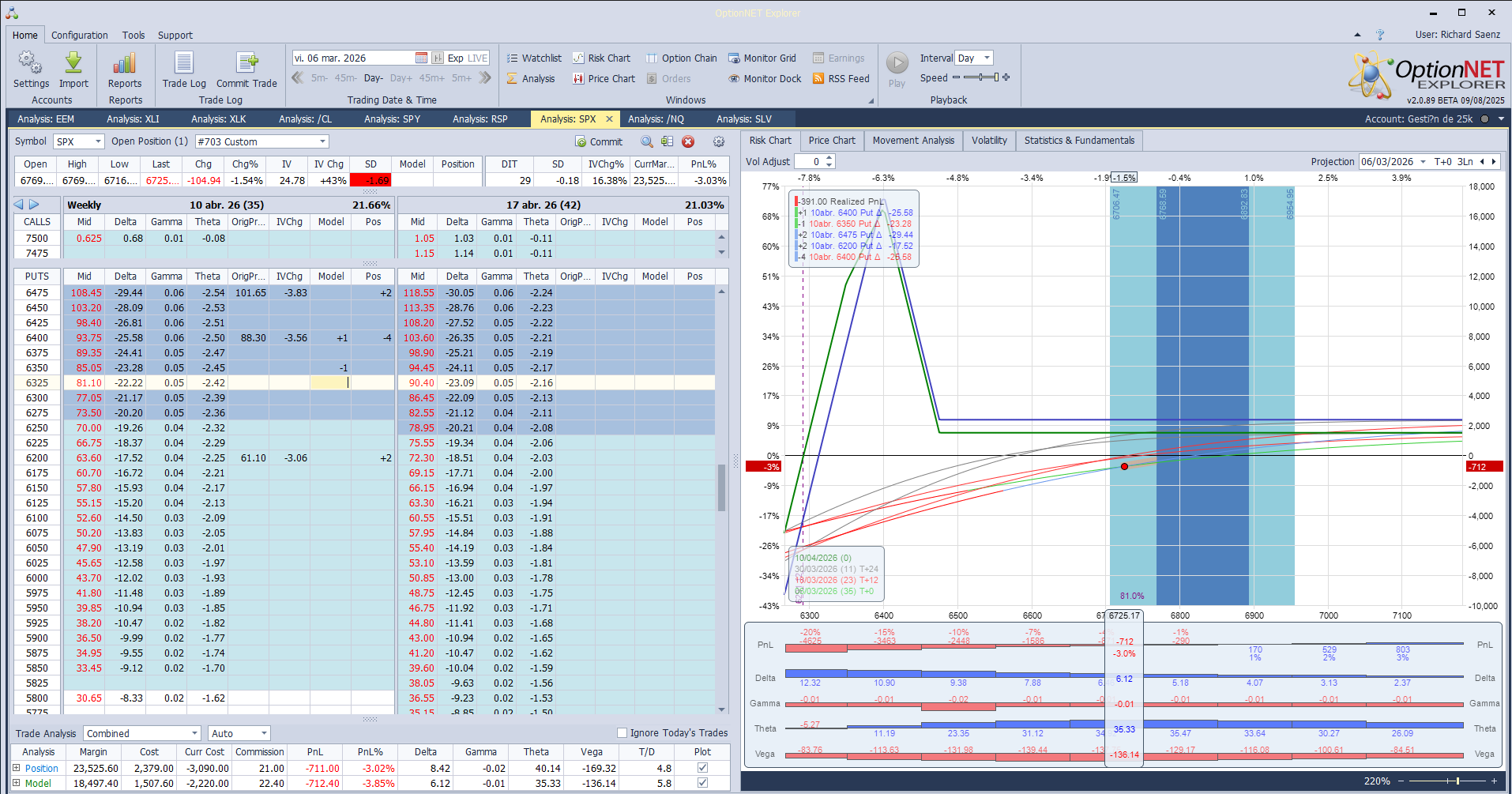
Task: Switch to the Volatility tab
Action: 989,141
